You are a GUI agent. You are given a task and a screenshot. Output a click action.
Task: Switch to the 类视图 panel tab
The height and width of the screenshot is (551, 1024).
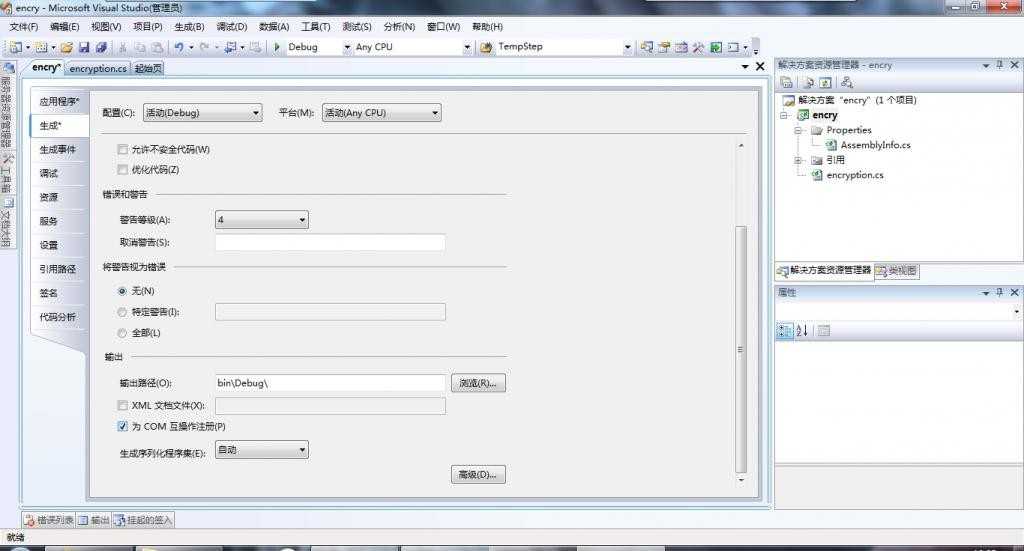coord(897,270)
